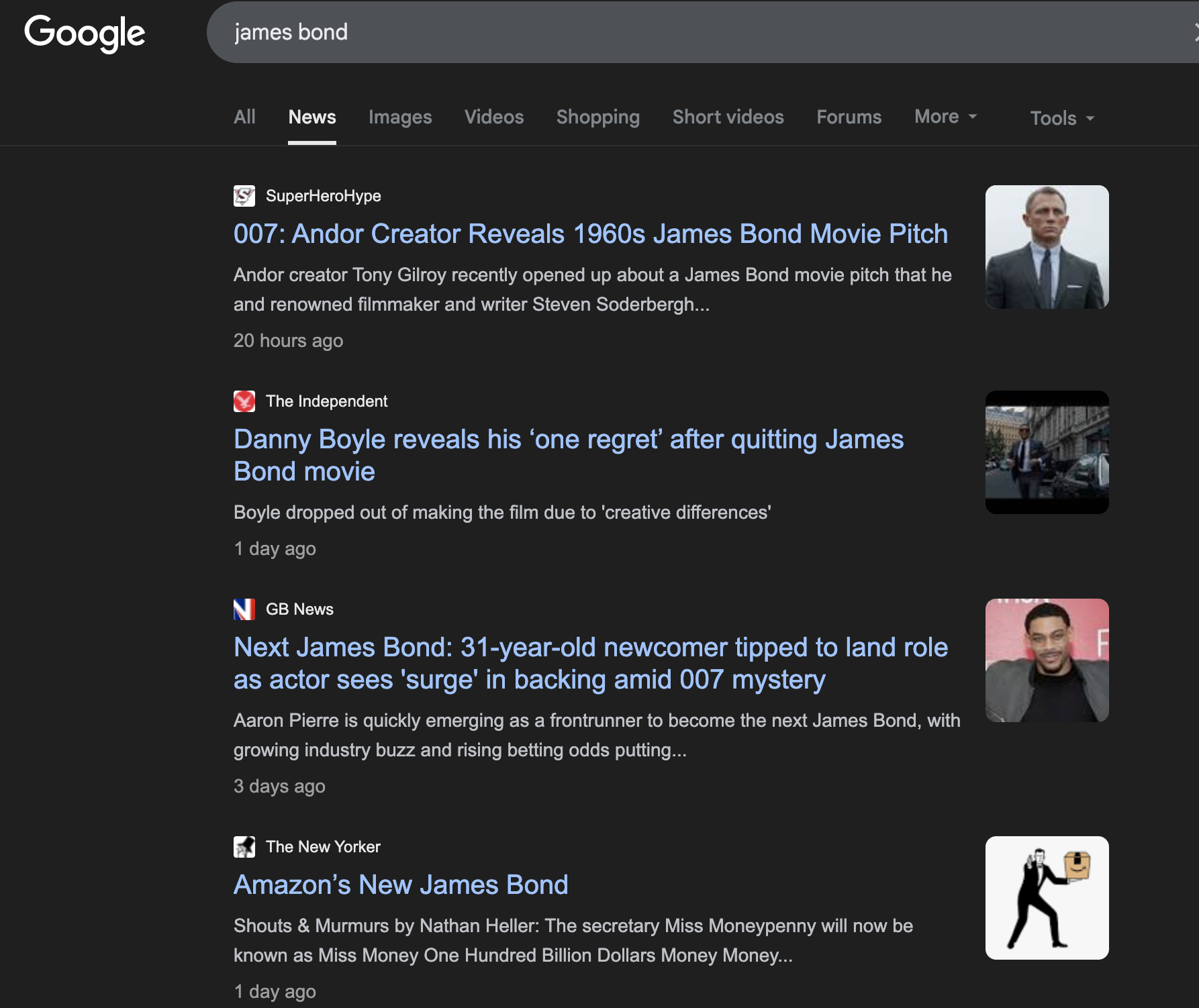Go to the Forums tab
This screenshot has width=1199, height=1008.
click(849, 117)
